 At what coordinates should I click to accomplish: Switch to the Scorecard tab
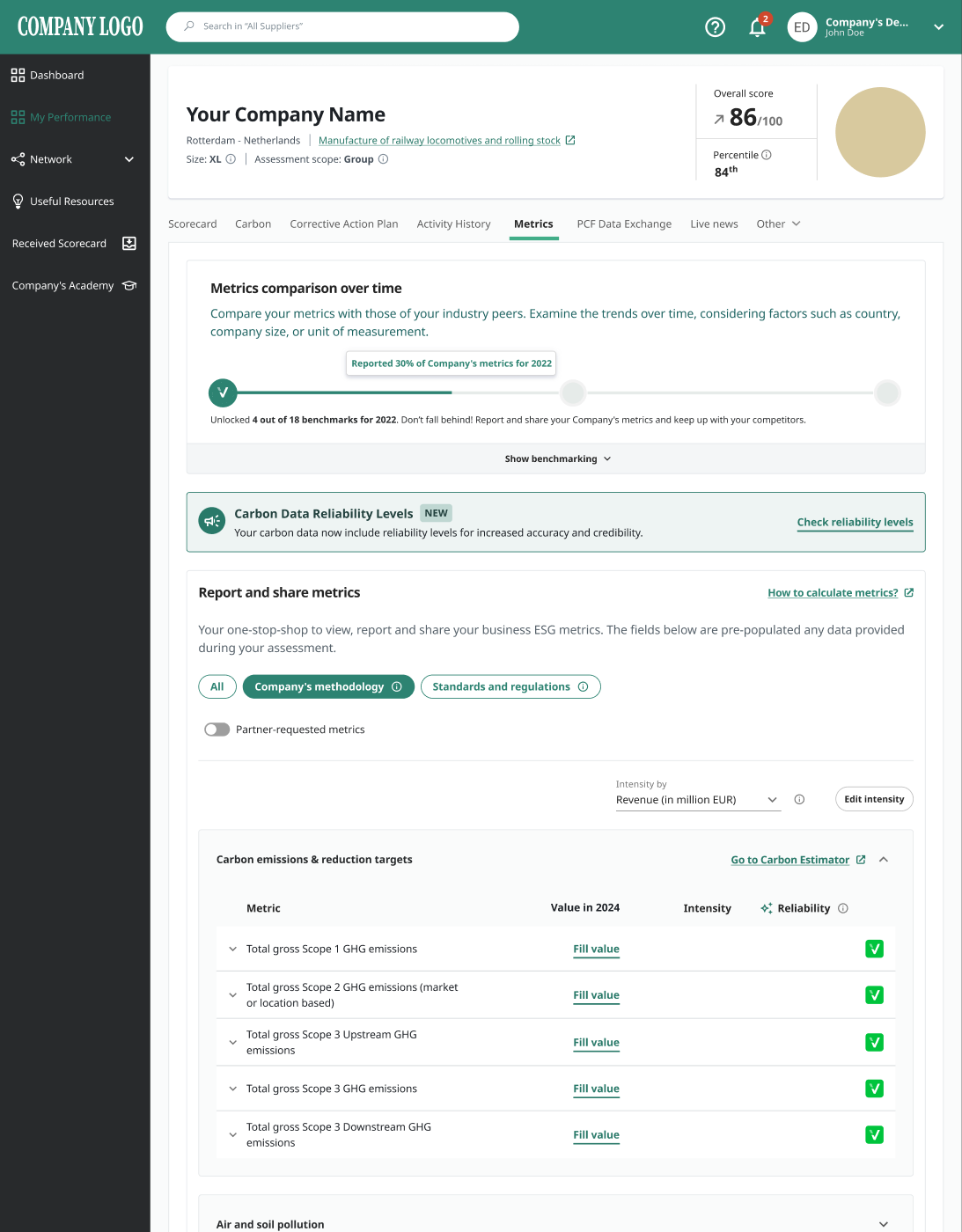coord(193,224)
